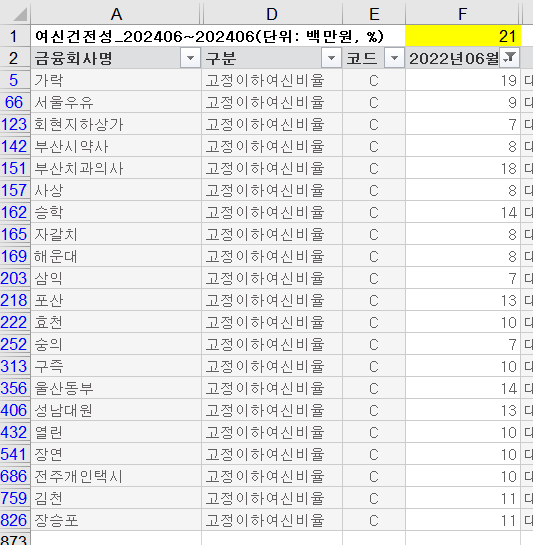Select cell with 장승포
The height and width of the screenshot is (545, 533).
[116, 520]
